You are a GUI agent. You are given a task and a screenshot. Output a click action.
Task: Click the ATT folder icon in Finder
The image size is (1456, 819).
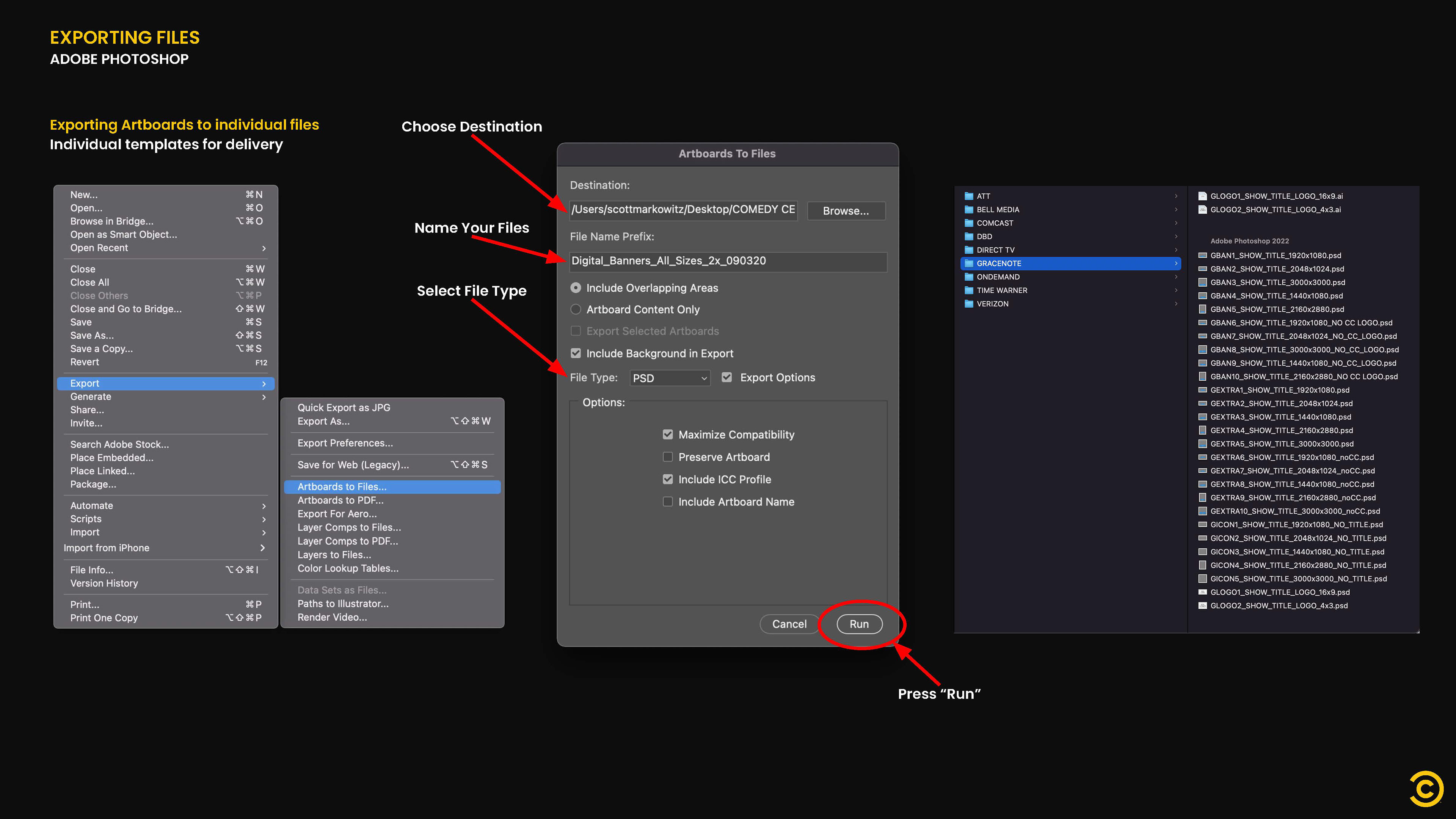click(969, 196)
